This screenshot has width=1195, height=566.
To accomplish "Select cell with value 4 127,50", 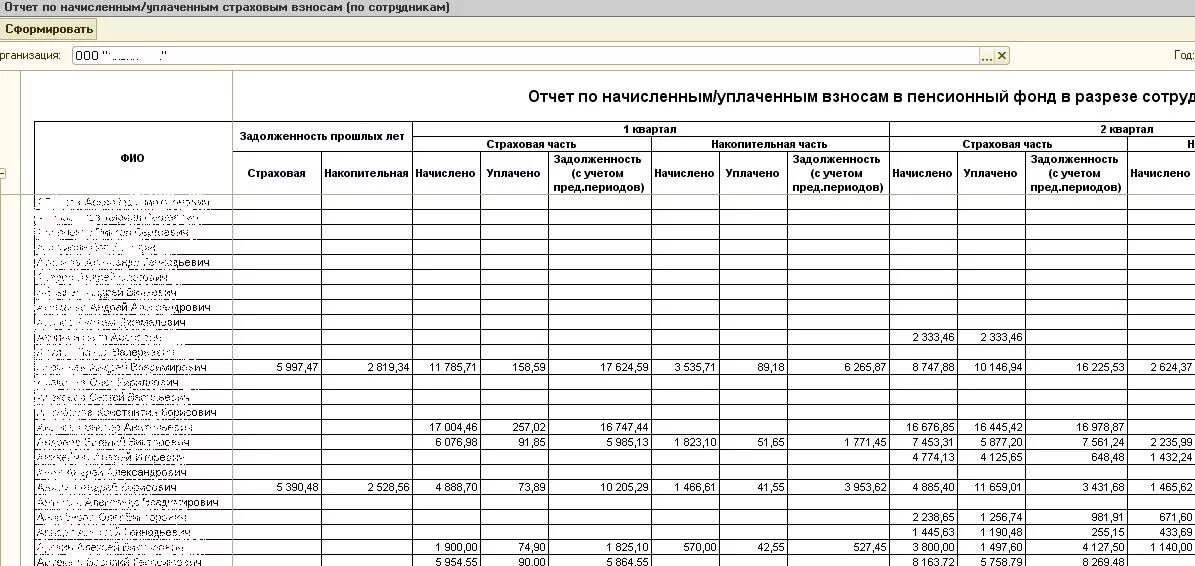I will pyautogui.click(x=1076, y=547).
